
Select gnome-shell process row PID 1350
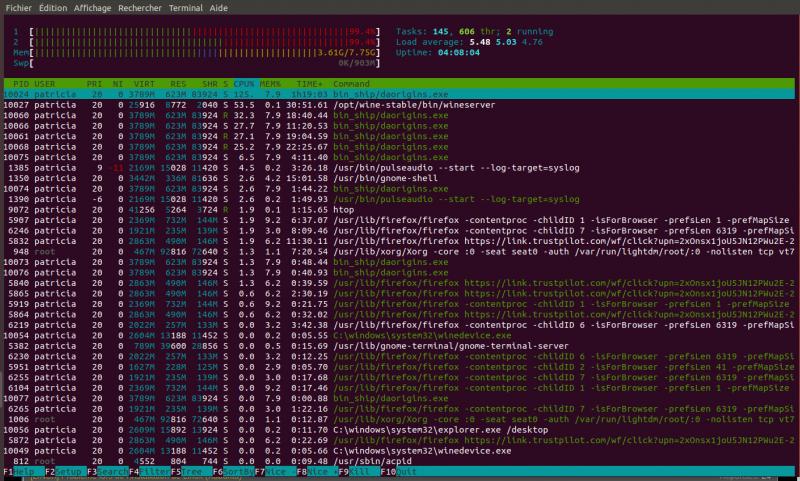pyautogui.click(x=399, y=178)
